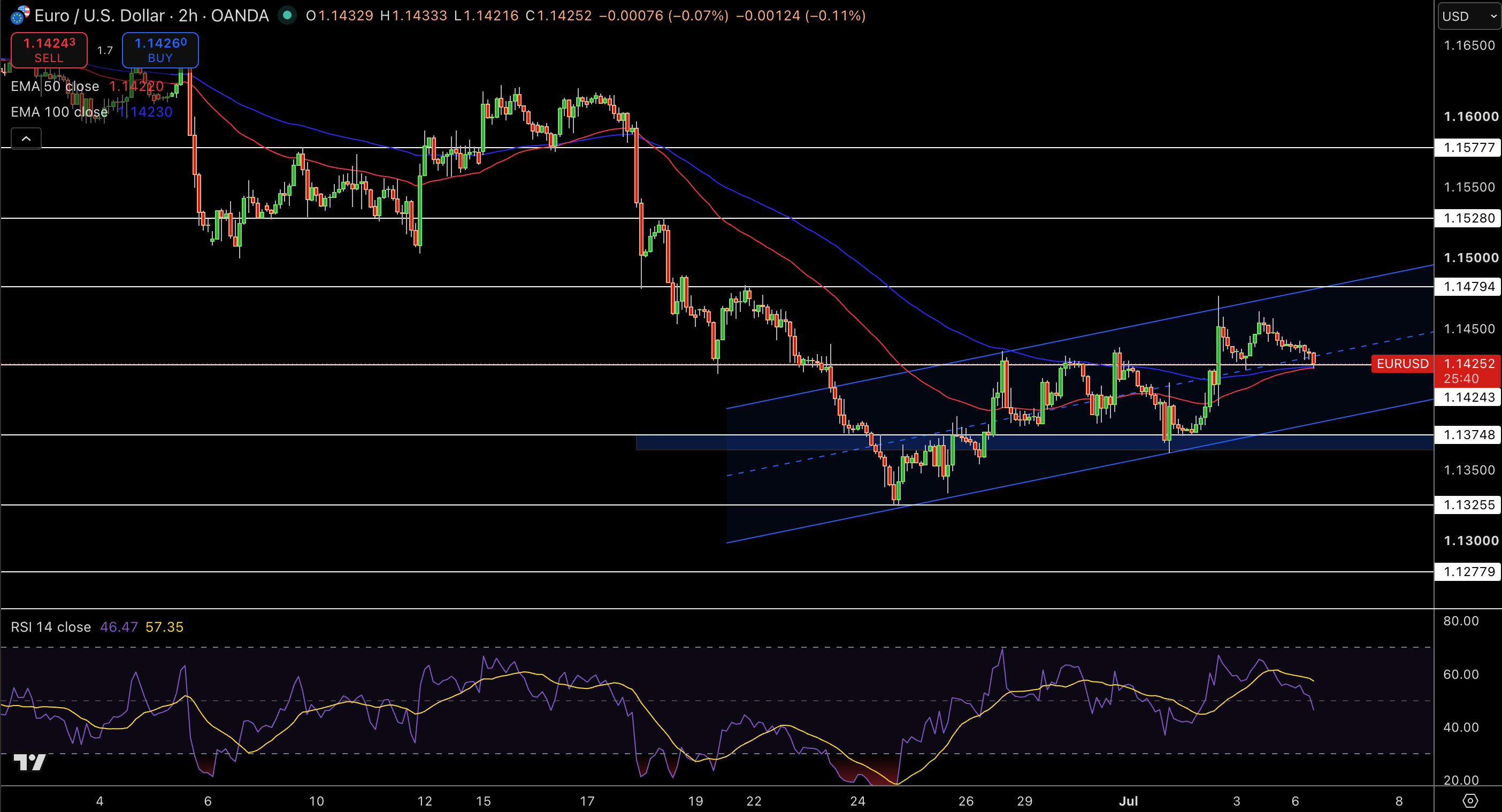1502x812 pixels.
Task: Click the EMA 50 value 1.14220
Action: pyautogui.click(x=136, y=86)
